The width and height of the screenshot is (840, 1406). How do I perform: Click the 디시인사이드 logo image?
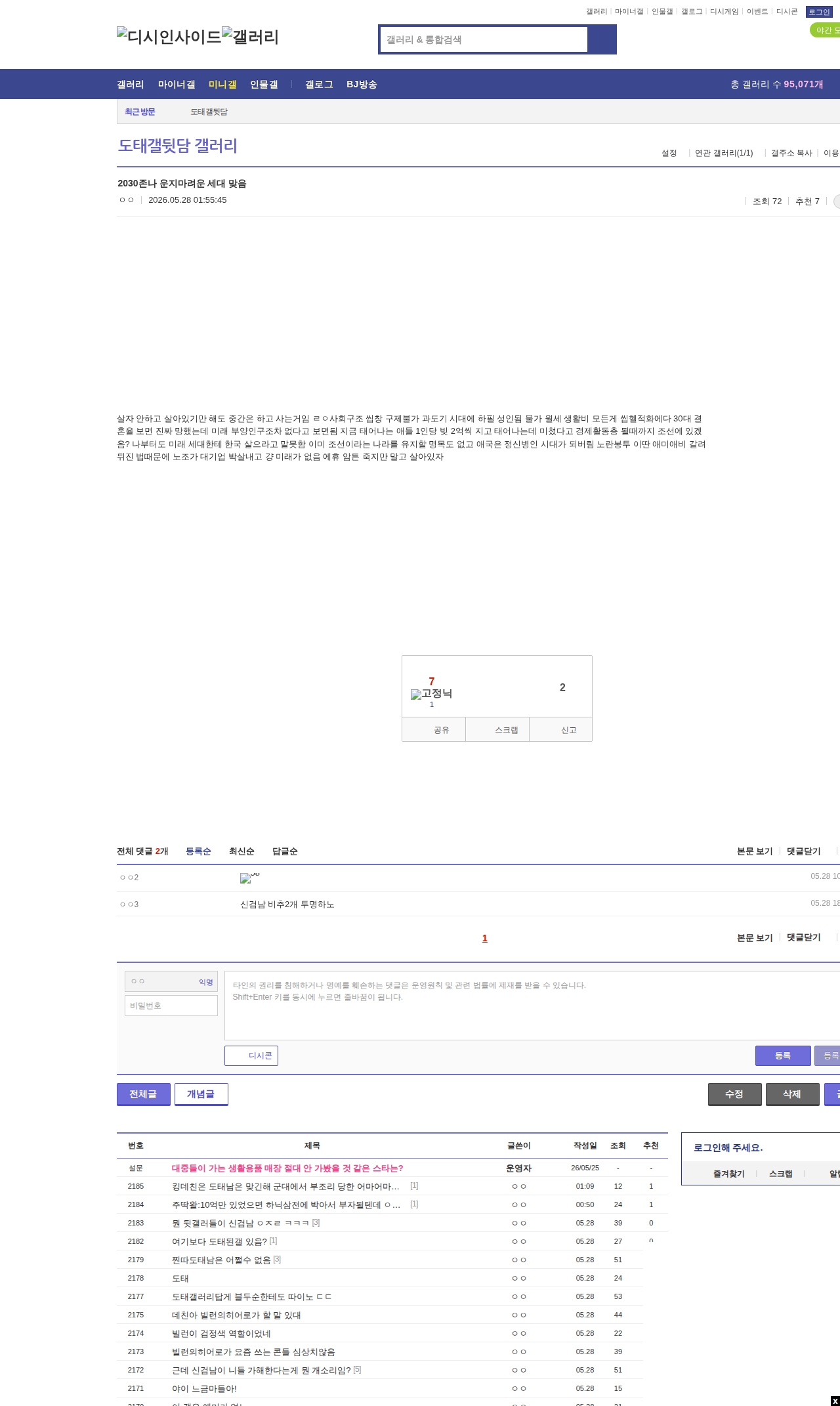coord(169,37)
